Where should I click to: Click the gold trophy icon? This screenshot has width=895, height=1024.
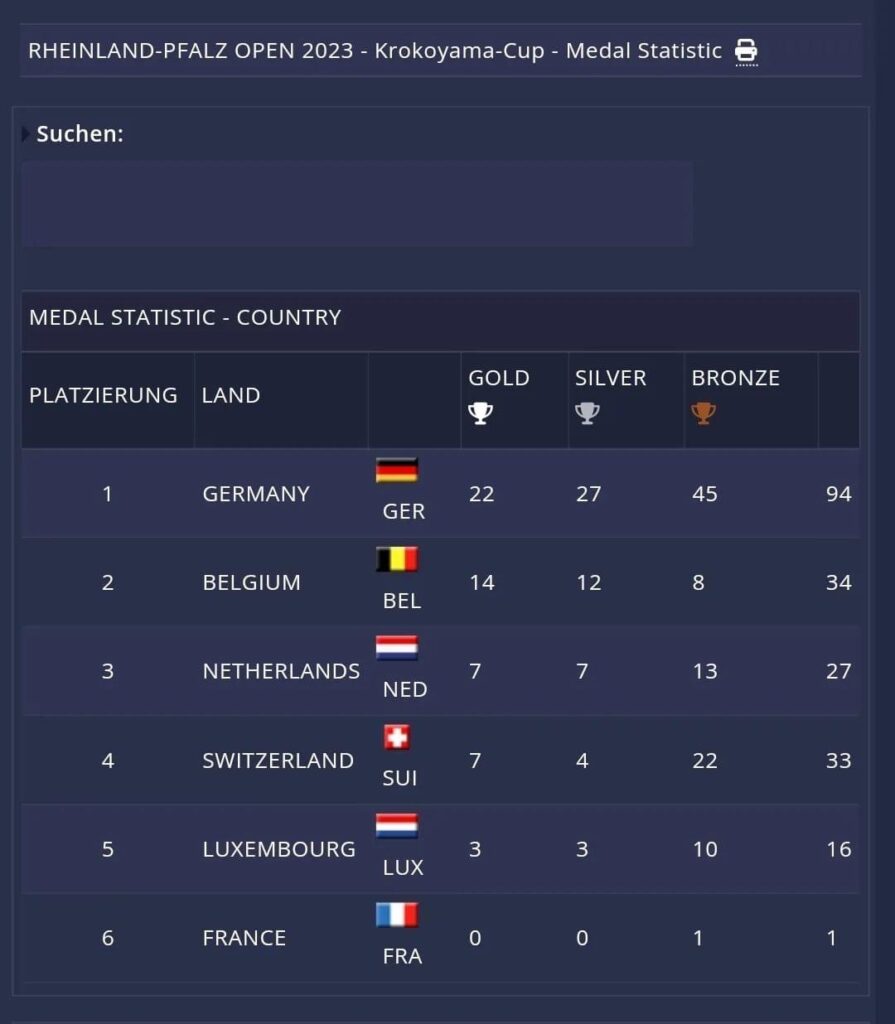(x=481, y=413)
